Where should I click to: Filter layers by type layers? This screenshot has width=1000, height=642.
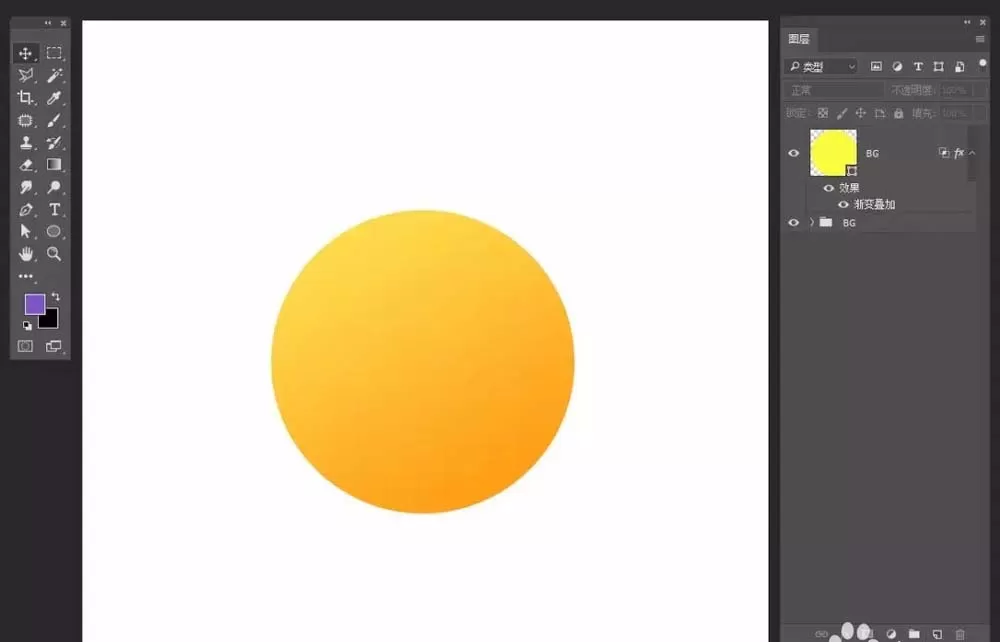point(918,66)
